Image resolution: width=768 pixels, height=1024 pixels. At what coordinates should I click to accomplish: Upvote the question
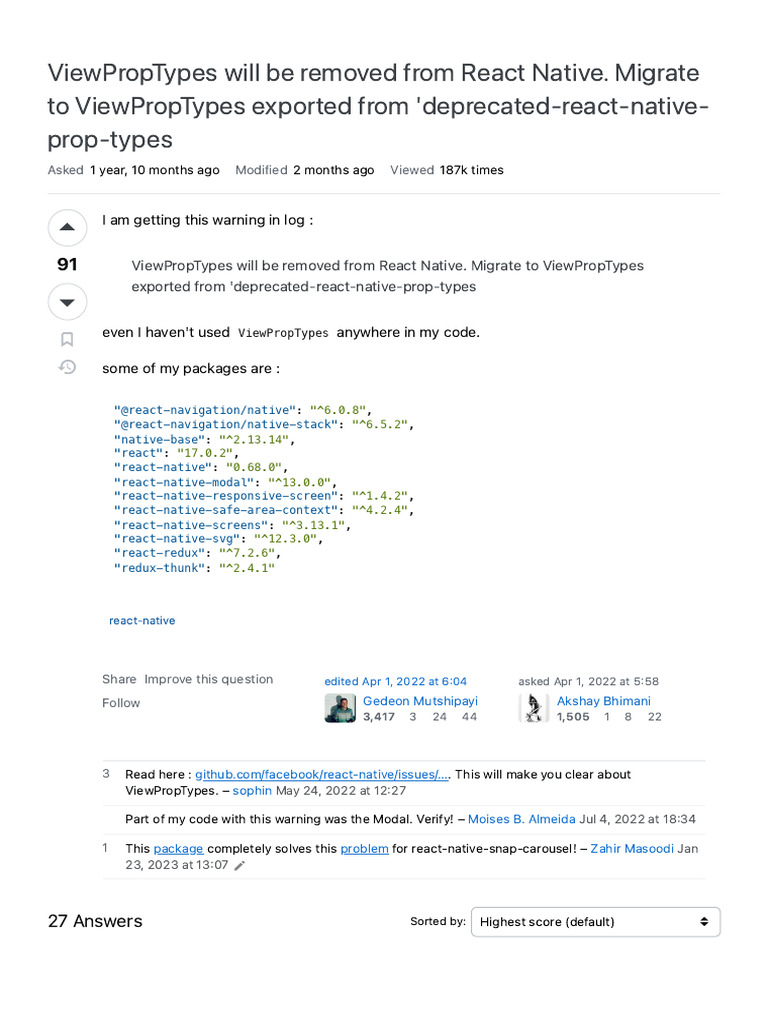67,228
